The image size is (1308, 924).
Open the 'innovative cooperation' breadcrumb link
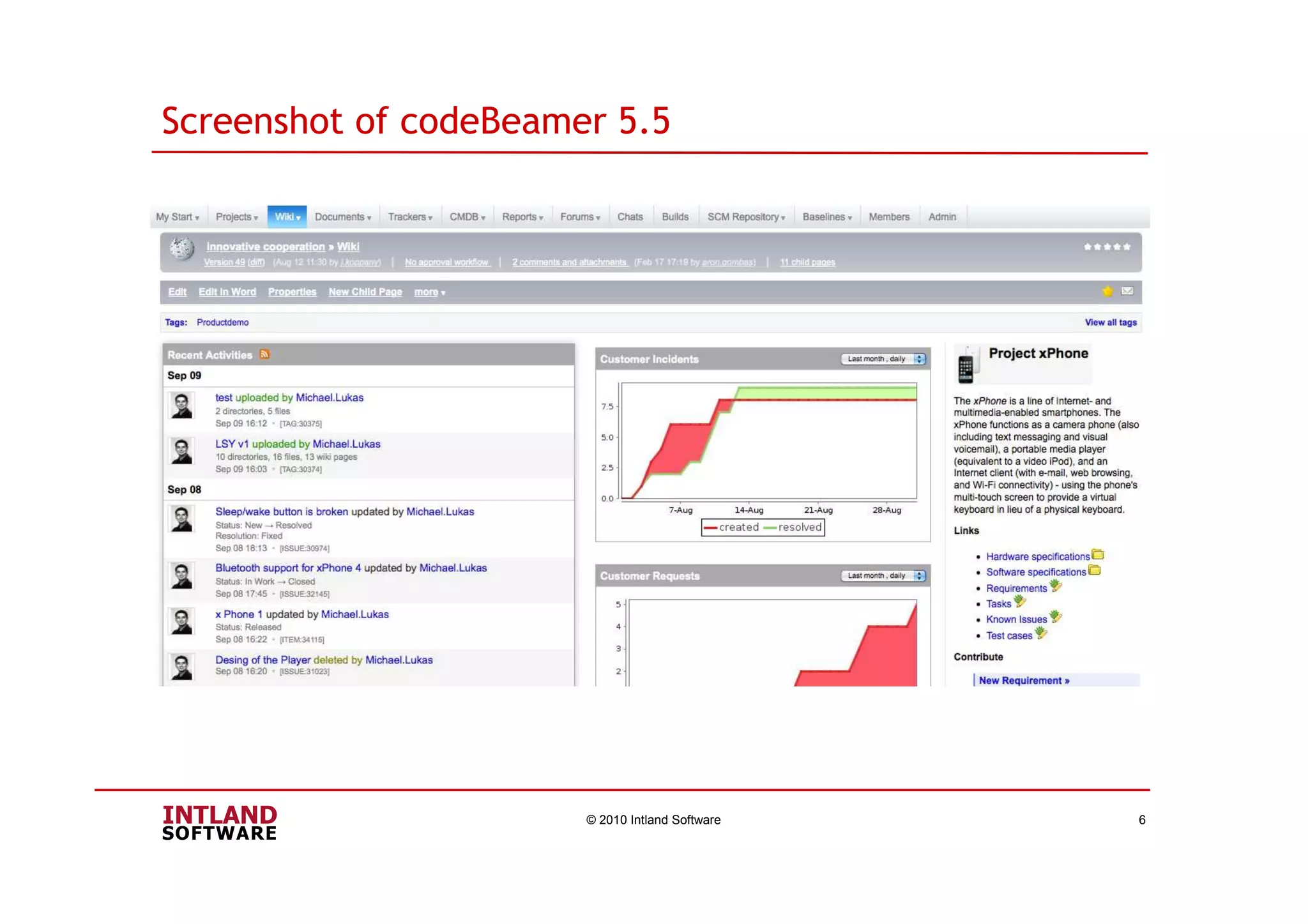click(266, 246)
